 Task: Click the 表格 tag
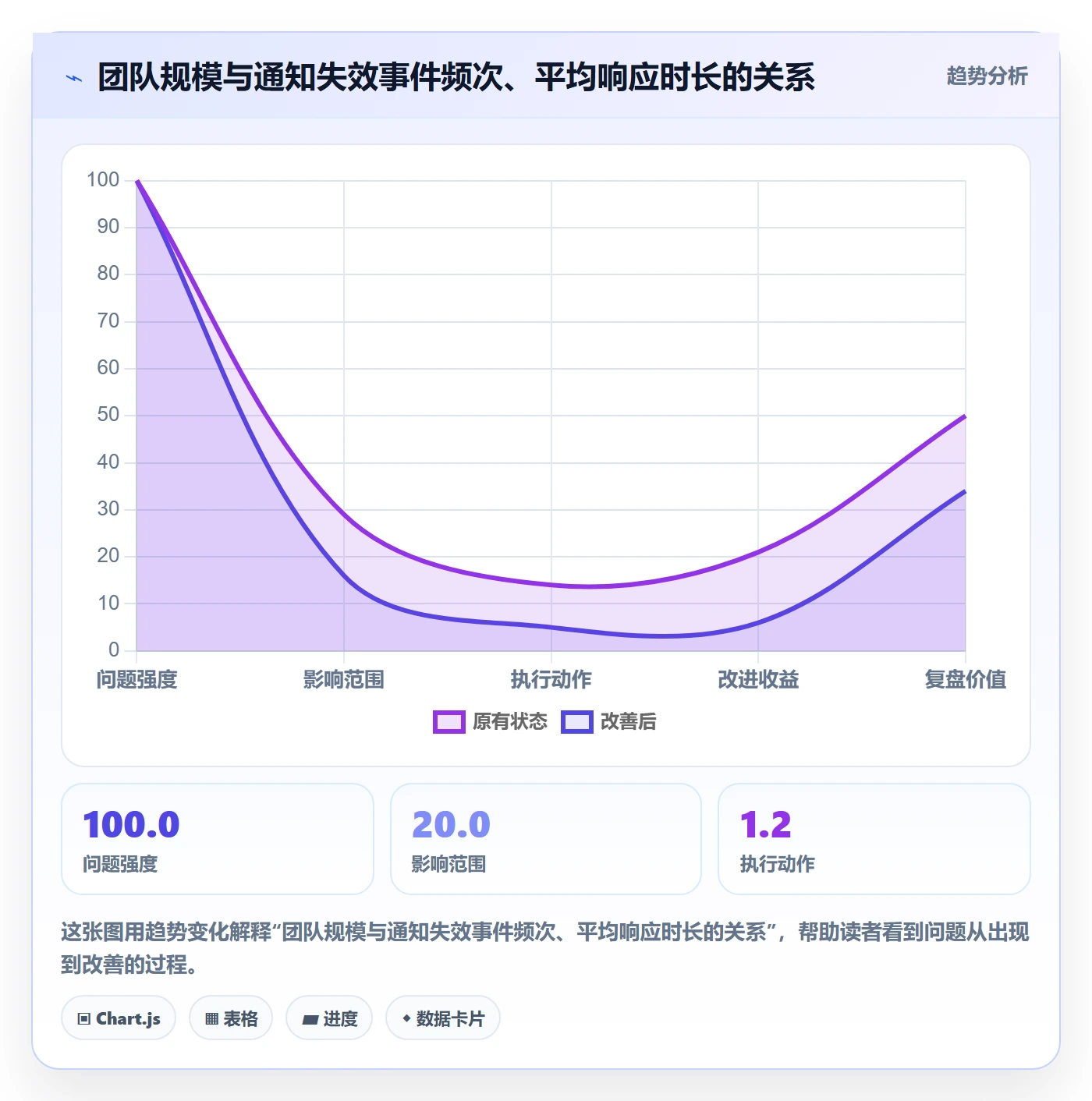click(x=231, y=1018)
